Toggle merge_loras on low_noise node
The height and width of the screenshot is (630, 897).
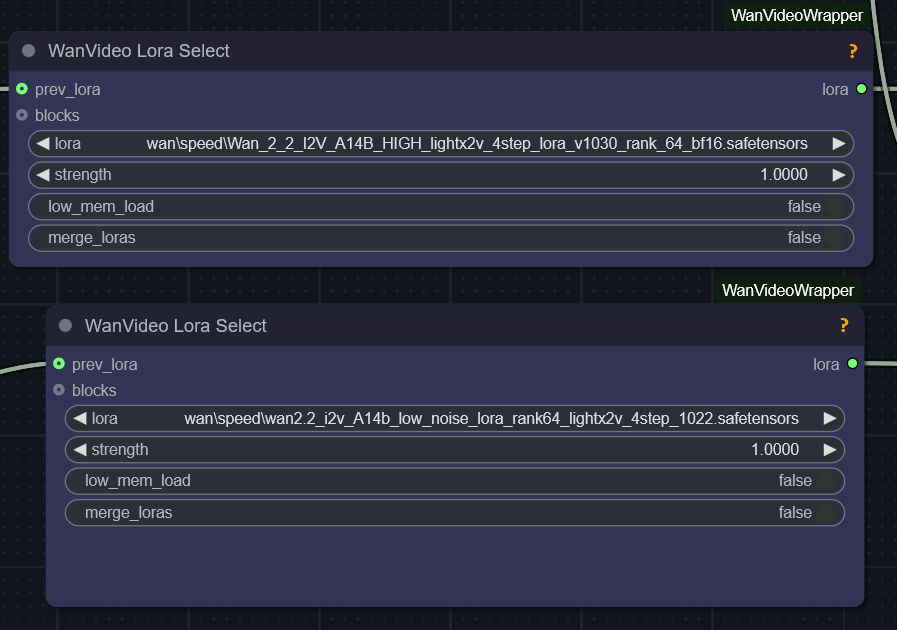click(455, 513)
